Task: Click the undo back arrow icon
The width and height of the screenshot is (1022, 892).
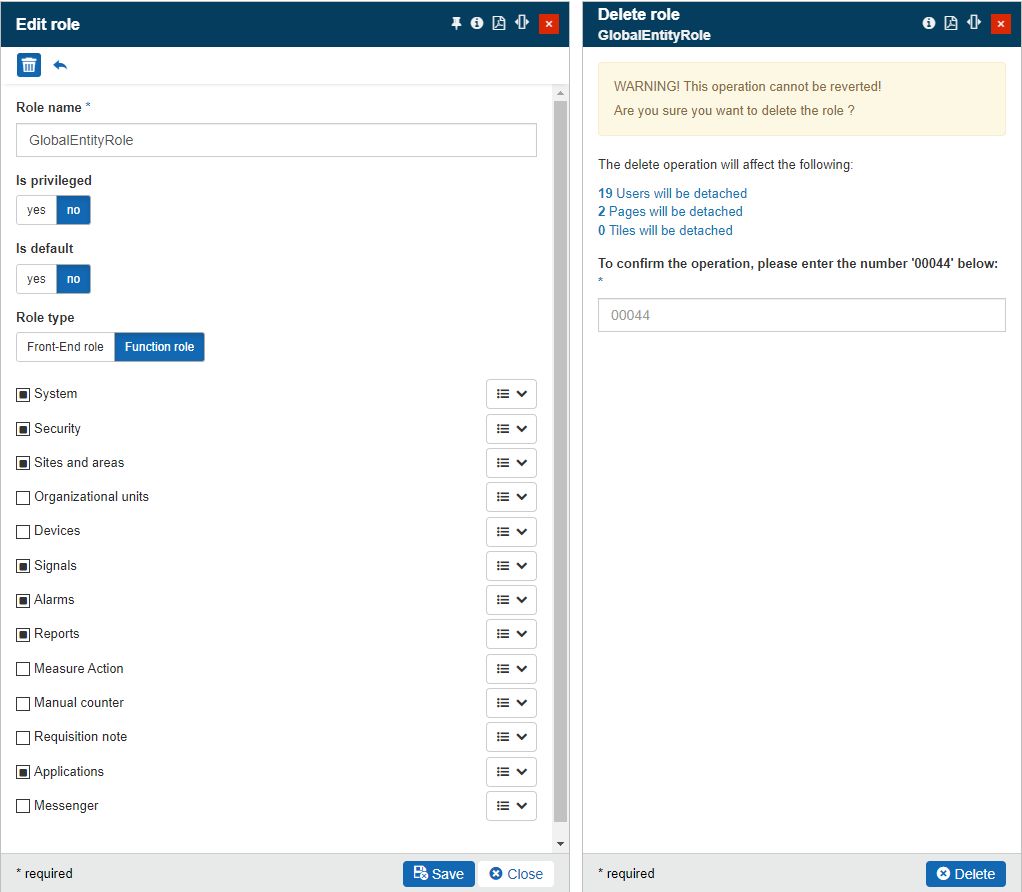Action: pos(60,66)
